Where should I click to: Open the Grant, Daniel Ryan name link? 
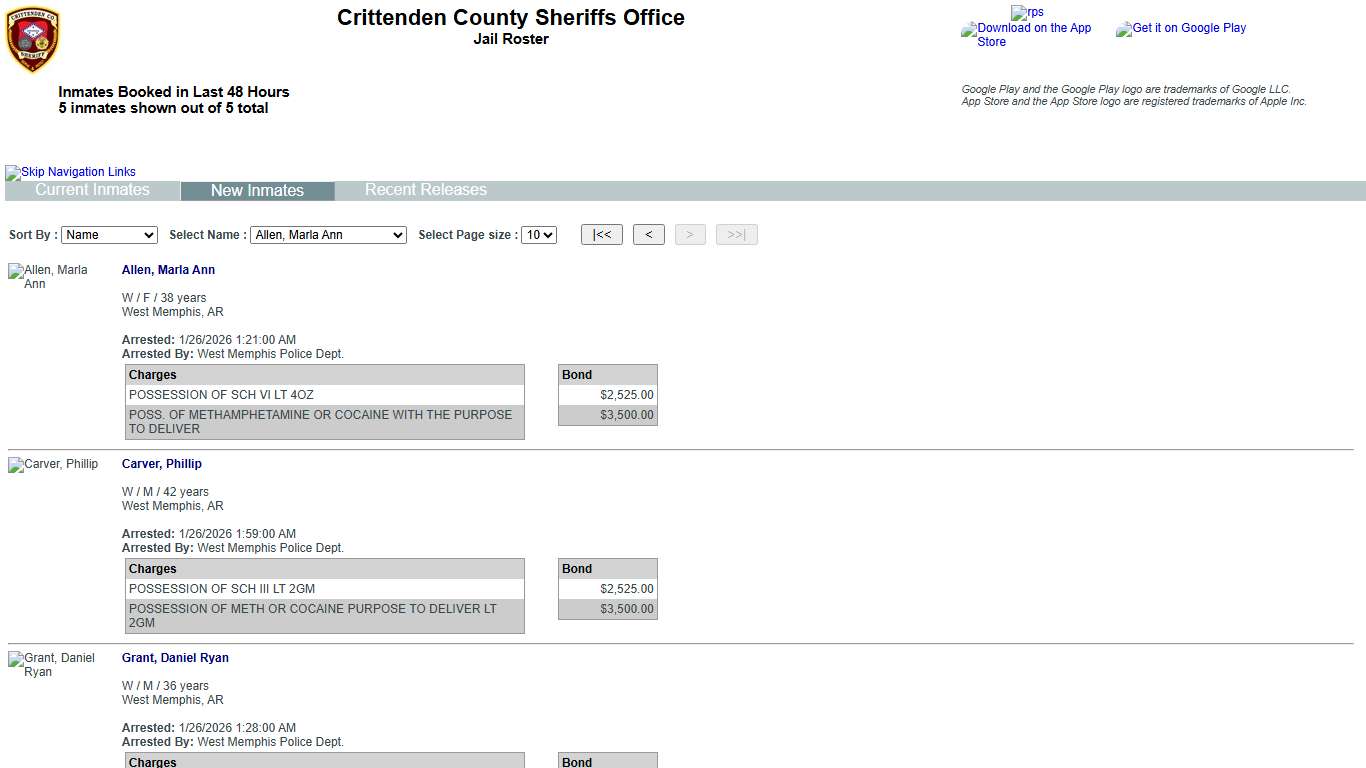[175, 658]
